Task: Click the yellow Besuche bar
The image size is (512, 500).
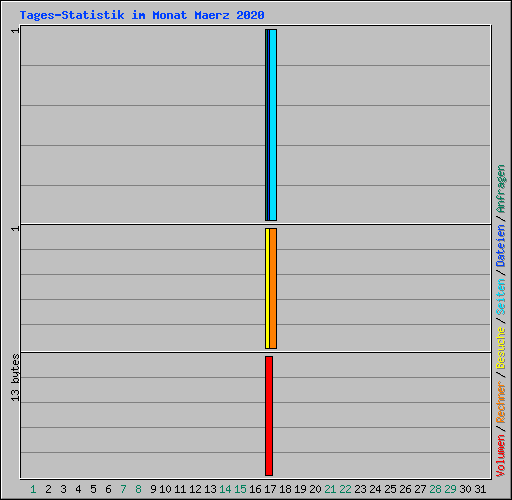Action: pyautogui.click(x=267, y=288)
